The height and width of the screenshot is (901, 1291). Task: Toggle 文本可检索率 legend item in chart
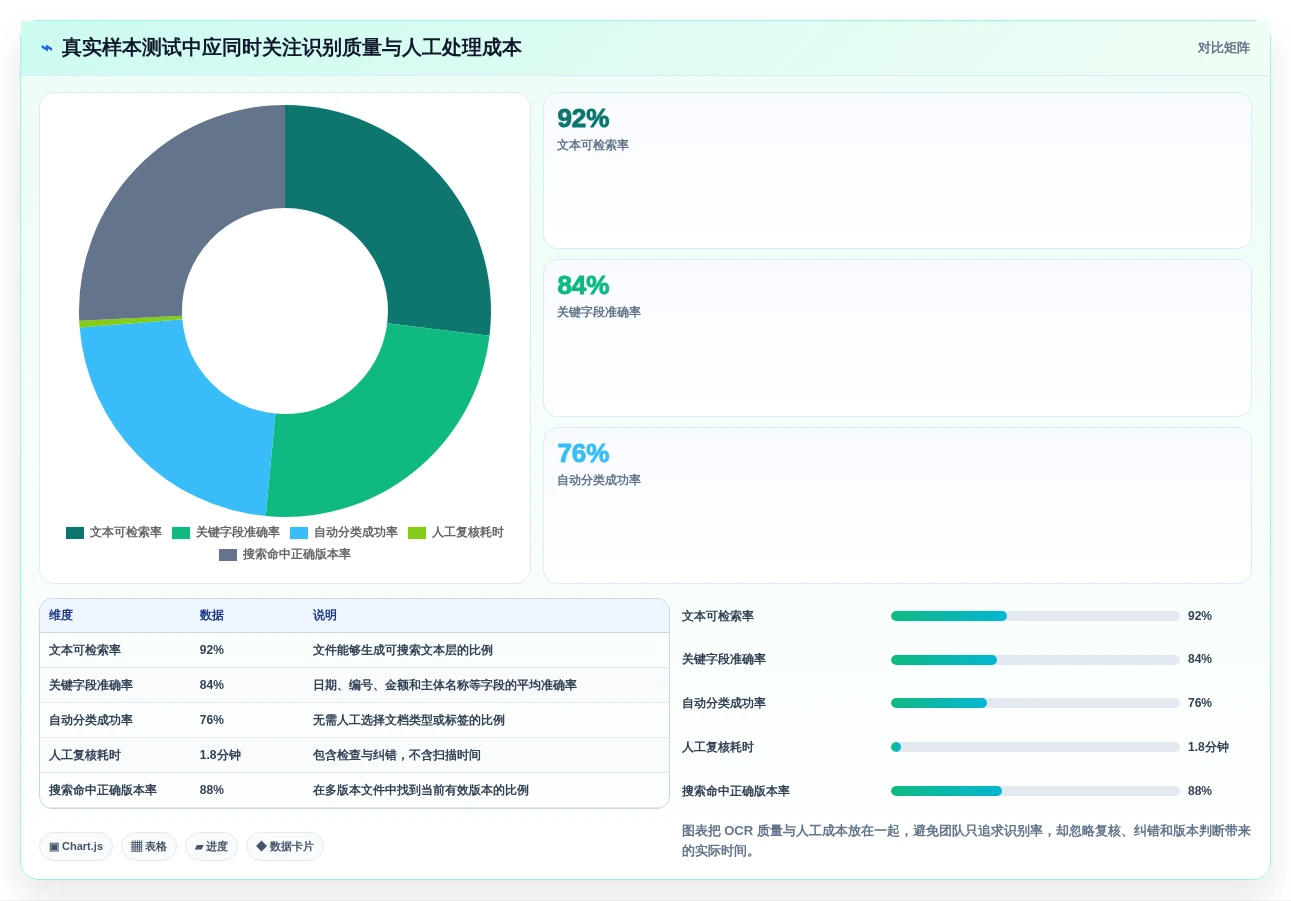coord(114,533)
